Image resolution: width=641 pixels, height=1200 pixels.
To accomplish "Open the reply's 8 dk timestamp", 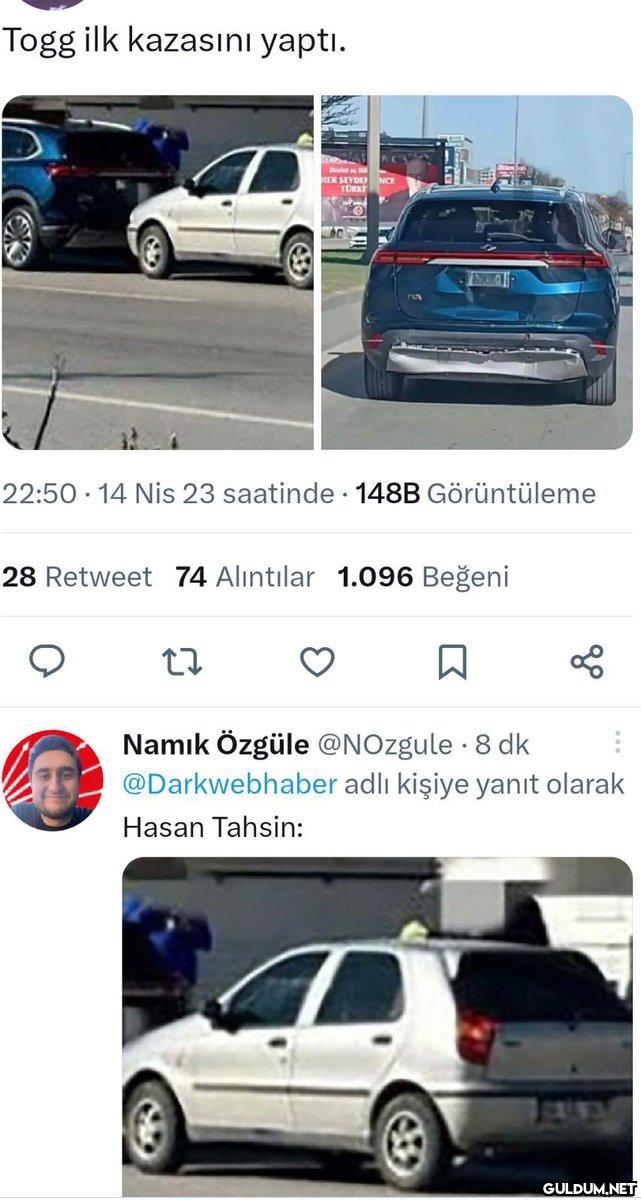I will (502, 745).
